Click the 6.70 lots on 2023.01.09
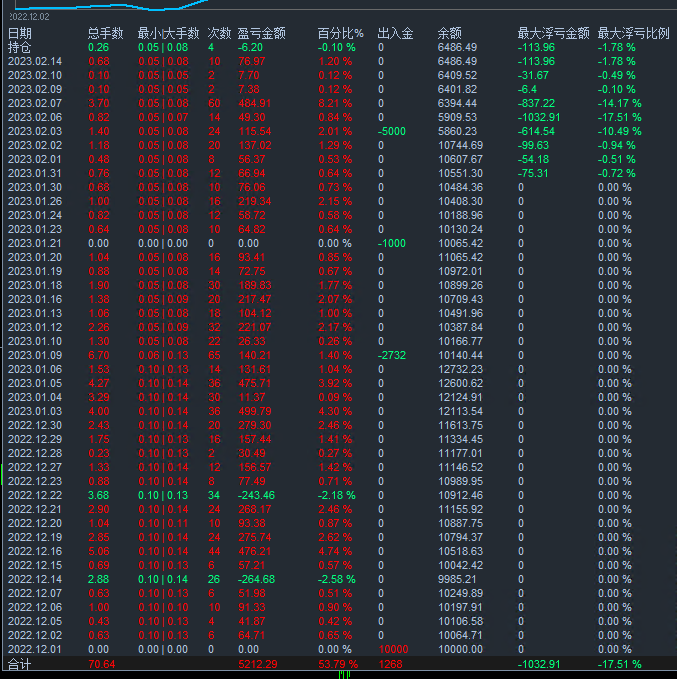The image size is (677, 679). [x=99, y=356]
